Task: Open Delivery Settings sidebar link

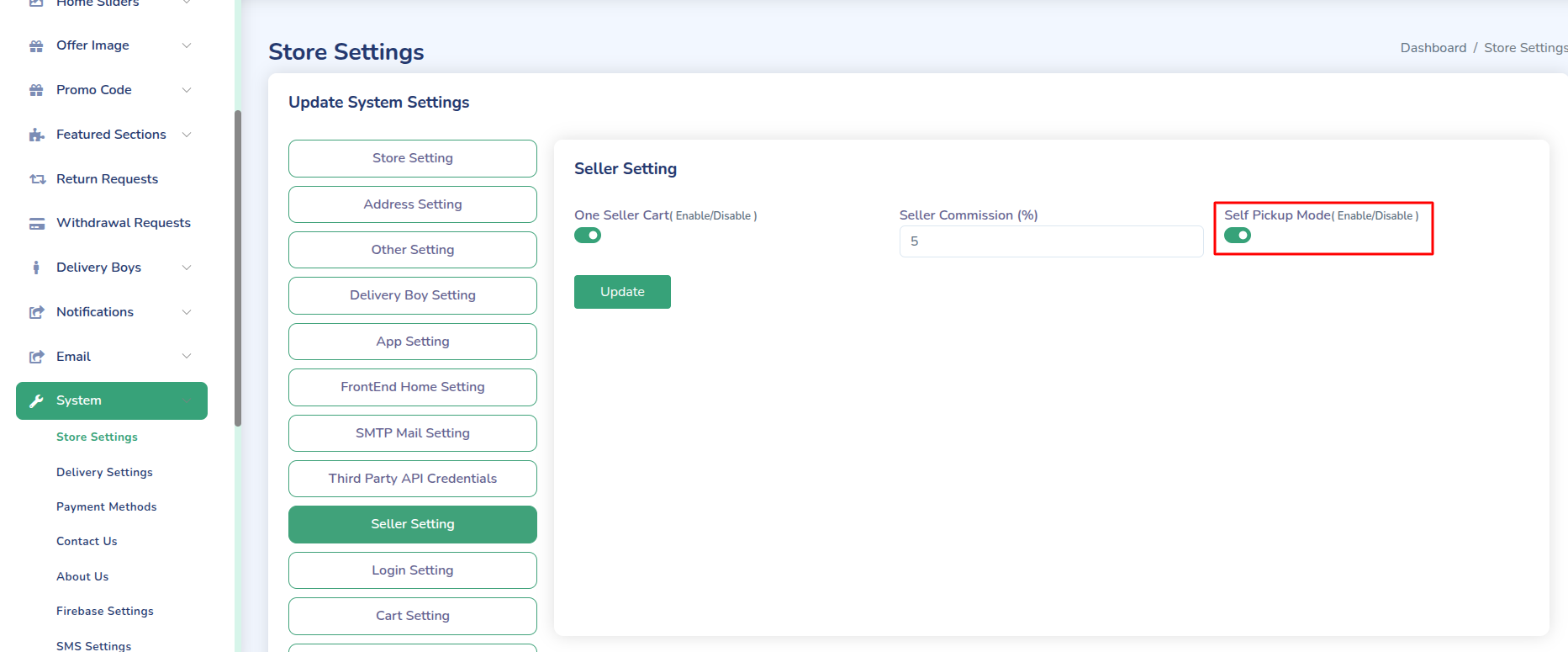Action: [104, 473]
